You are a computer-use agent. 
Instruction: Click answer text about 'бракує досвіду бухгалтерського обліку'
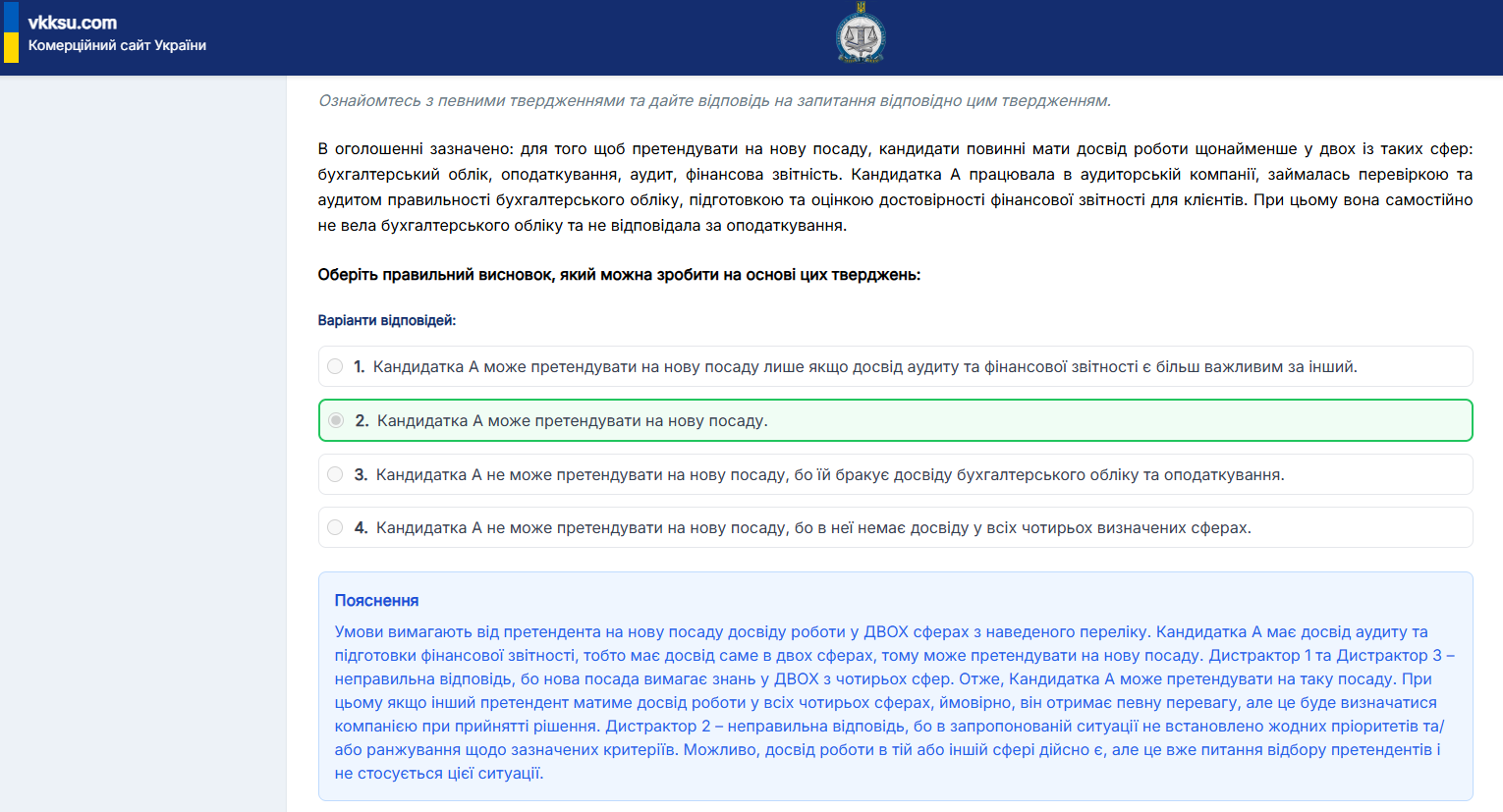830,474
